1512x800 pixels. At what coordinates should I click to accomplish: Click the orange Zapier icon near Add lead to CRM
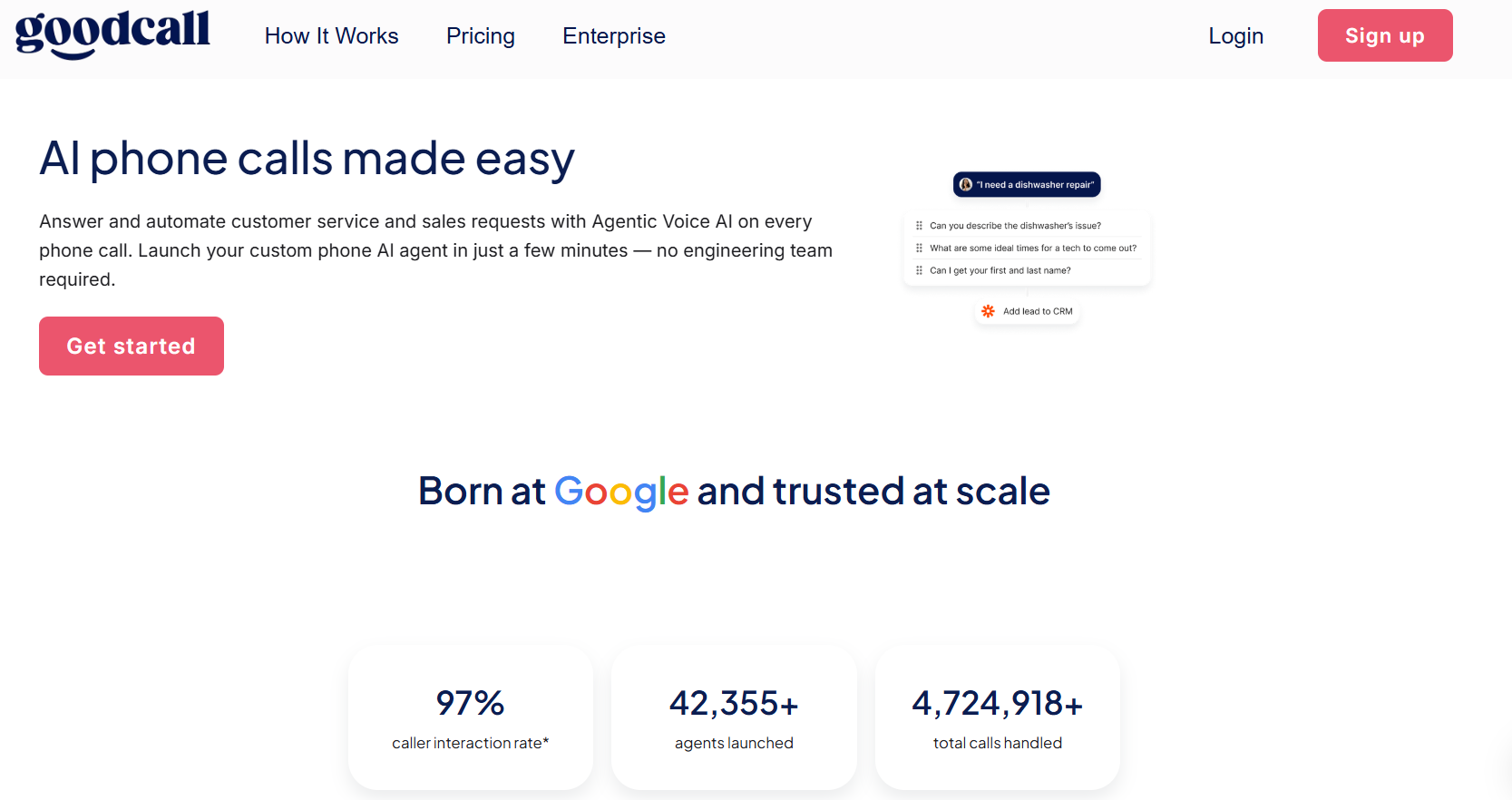pyautogui.click(x=988, y=311)
